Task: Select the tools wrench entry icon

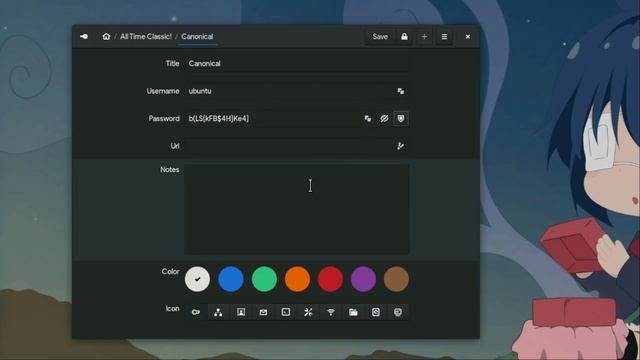Action: coord(308,312)
